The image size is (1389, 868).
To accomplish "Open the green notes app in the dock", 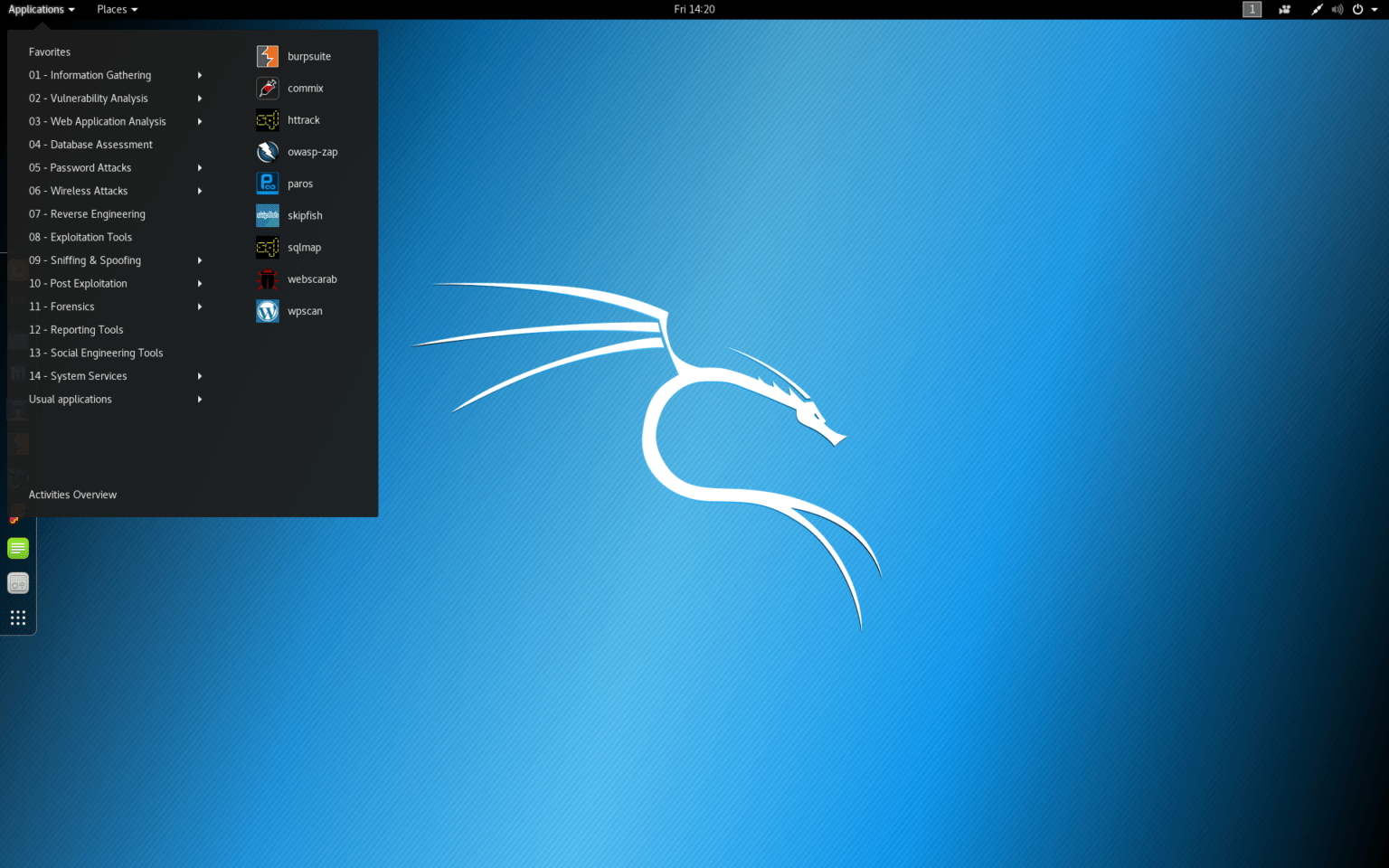I will pyautogui.click(x=17, y=548).
